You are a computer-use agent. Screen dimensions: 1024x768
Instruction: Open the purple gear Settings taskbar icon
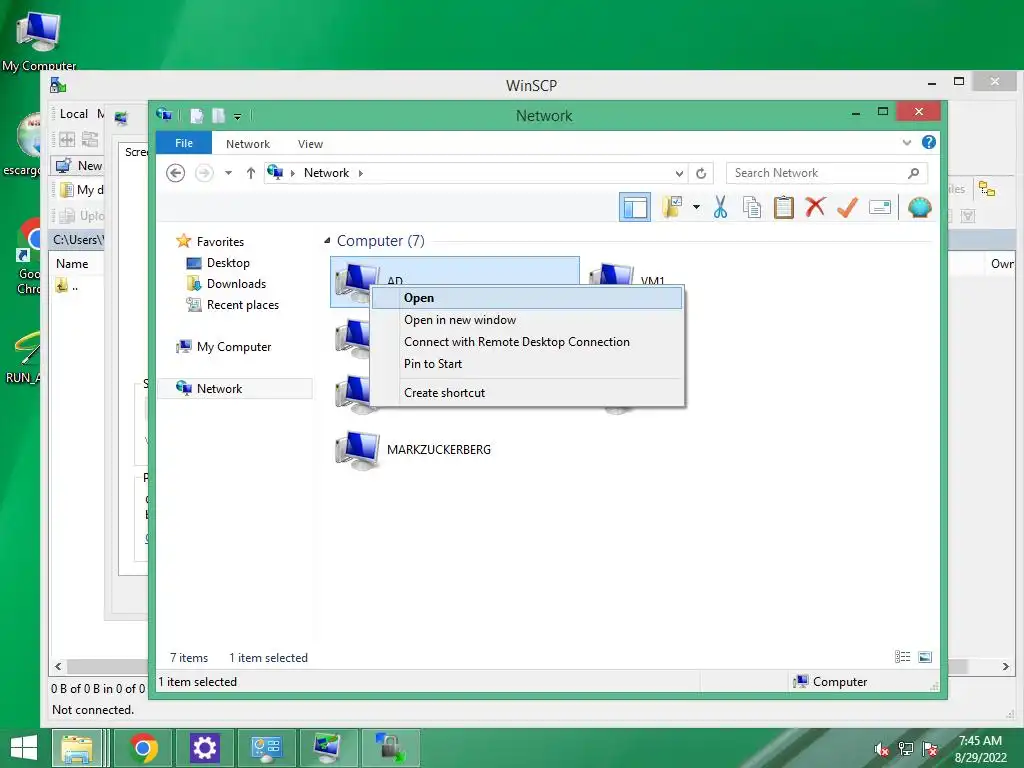coord(204,748)
